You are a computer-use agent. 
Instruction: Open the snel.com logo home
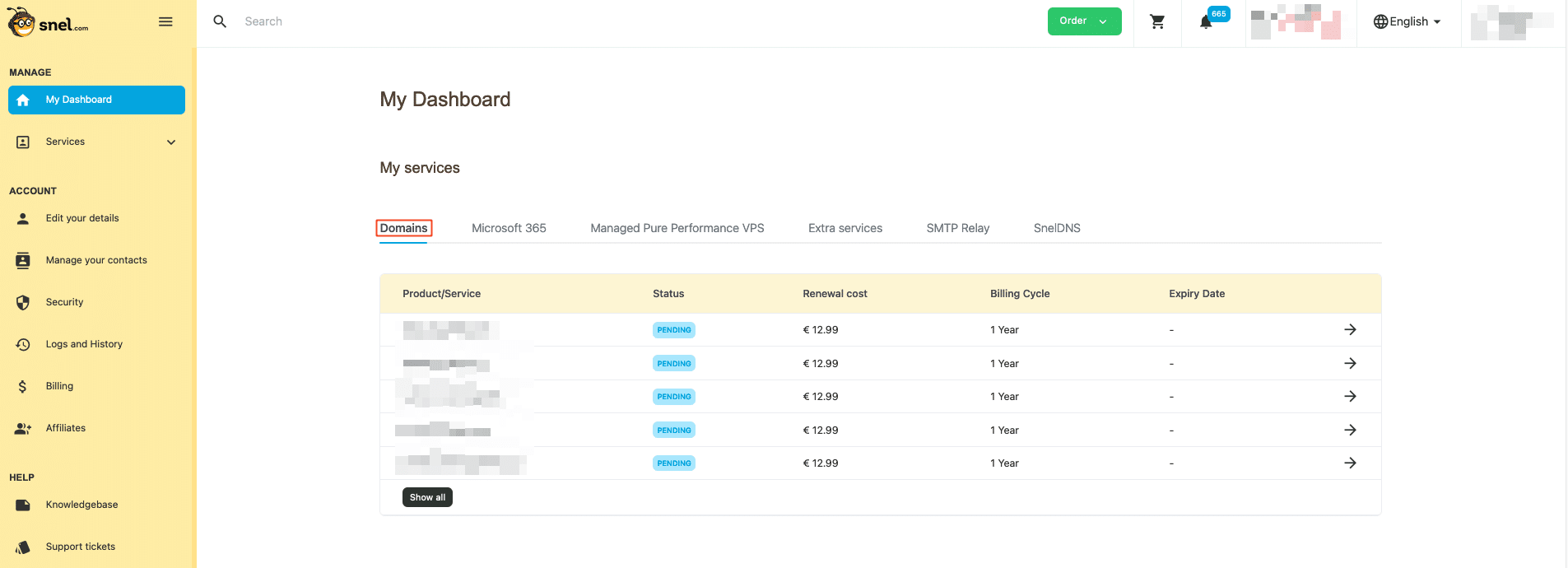click(48, 23)
